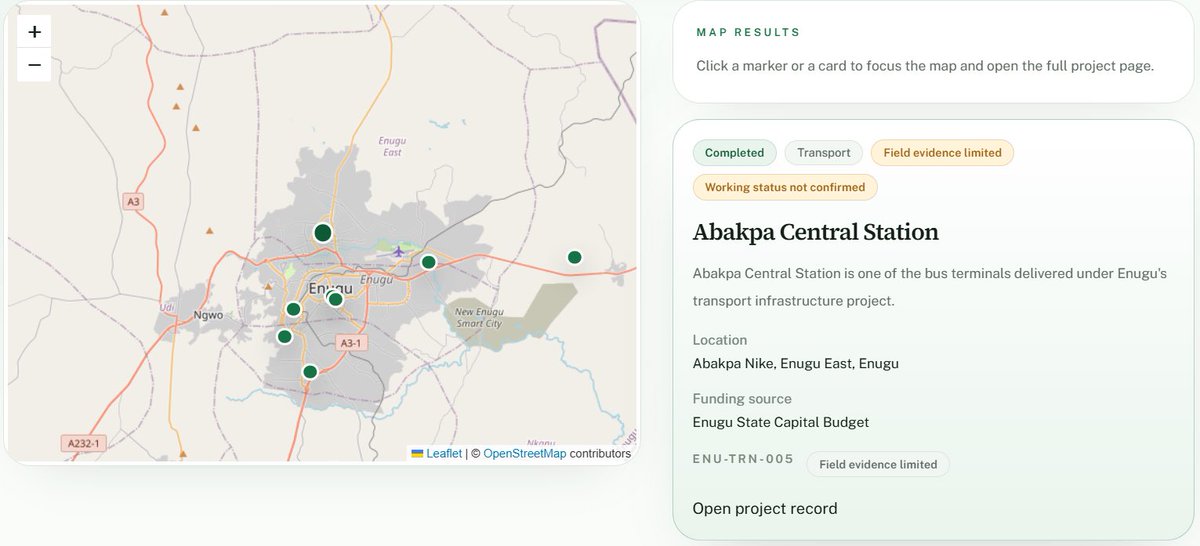Screen dimensions: 1200x546
Task: Click the Funding source label
Action: 742,398
